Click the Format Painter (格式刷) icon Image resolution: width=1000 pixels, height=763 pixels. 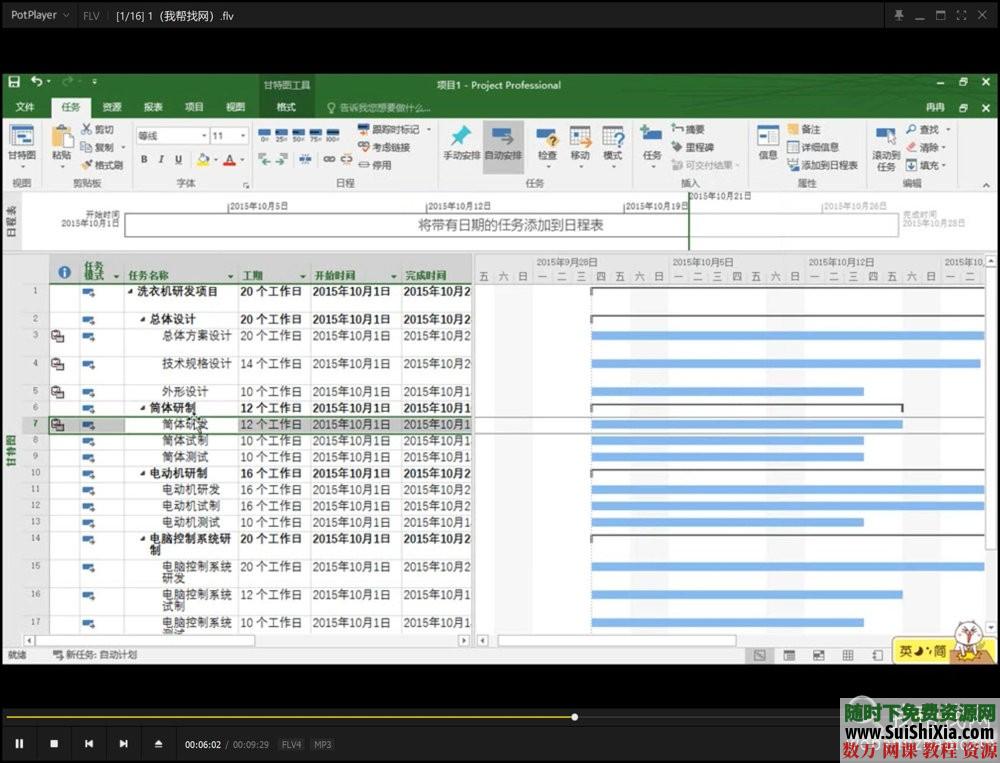click(x=101, y=164)
